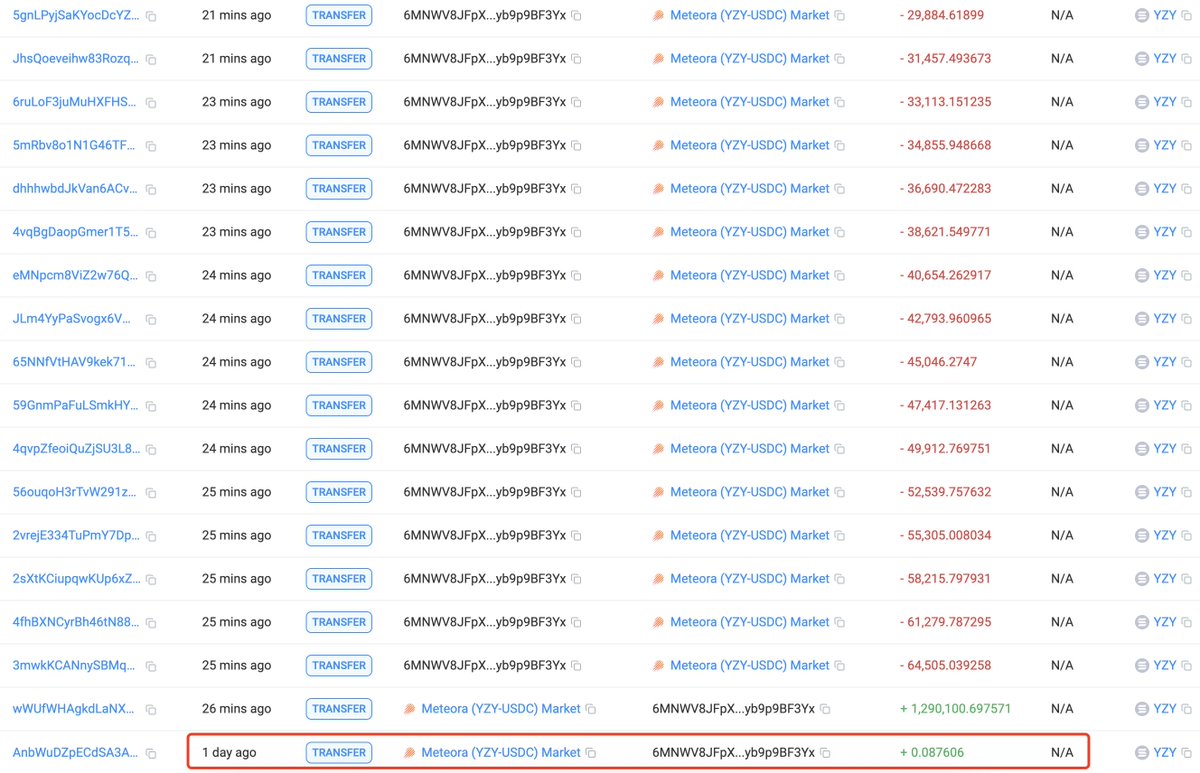
Task: Copy sender address in the -42,793.960965 row
Action: click(577, 319)
